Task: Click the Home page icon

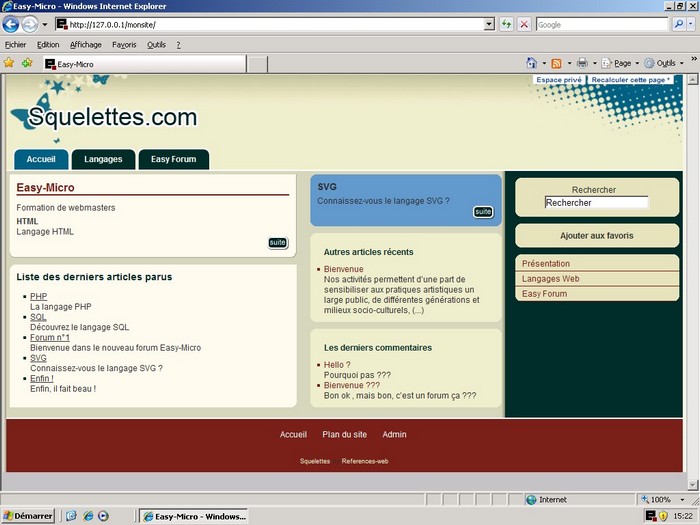Action: point(531,63)
